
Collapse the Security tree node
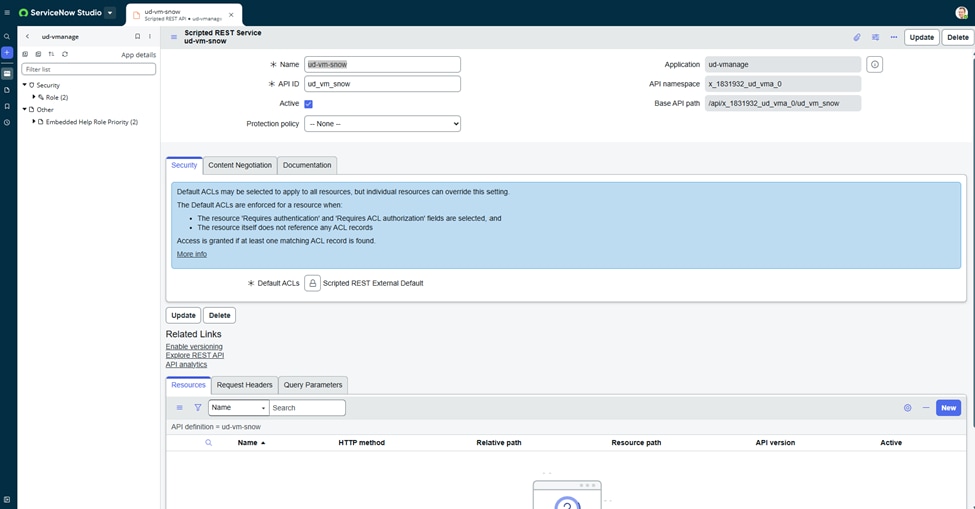point(25,85)
